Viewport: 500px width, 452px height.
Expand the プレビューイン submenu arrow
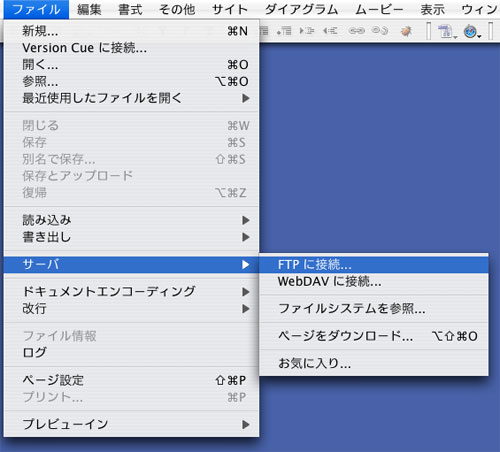[x=246, y=424]
